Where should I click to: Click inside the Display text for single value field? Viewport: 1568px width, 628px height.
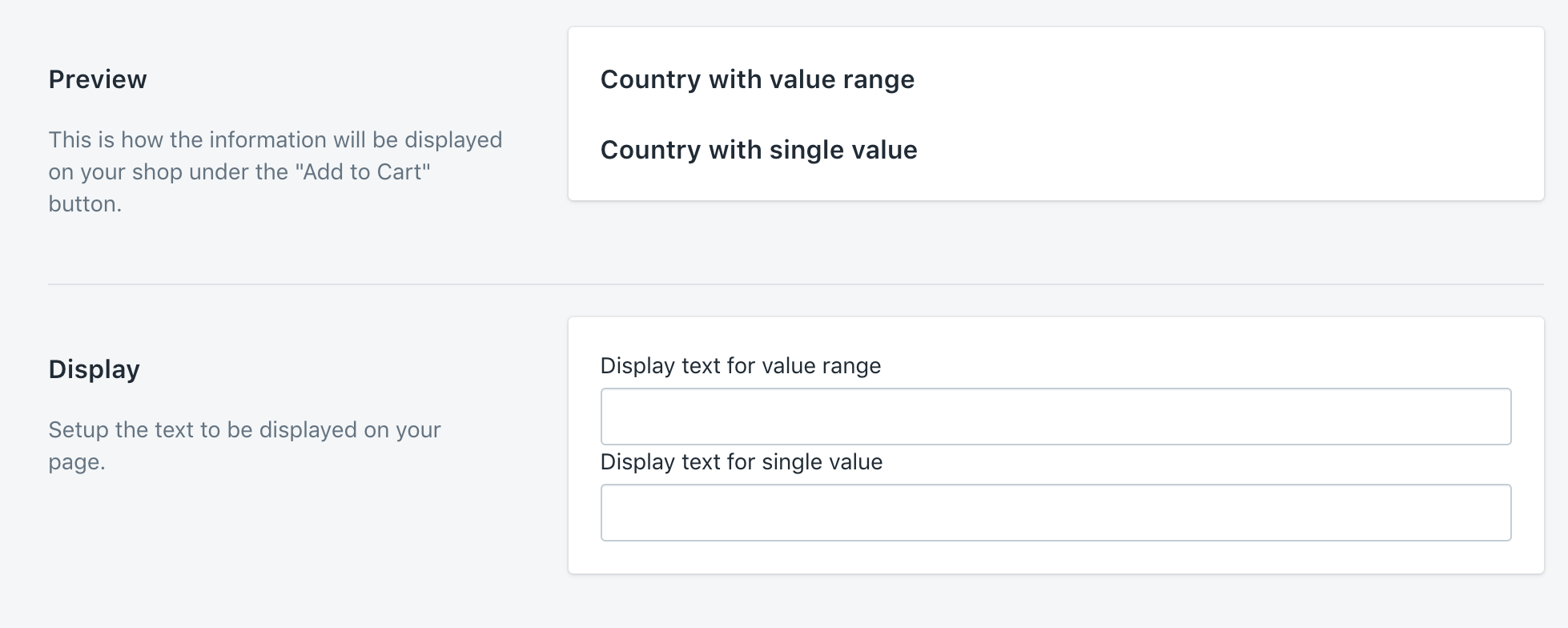click(x=1055, y=512)
